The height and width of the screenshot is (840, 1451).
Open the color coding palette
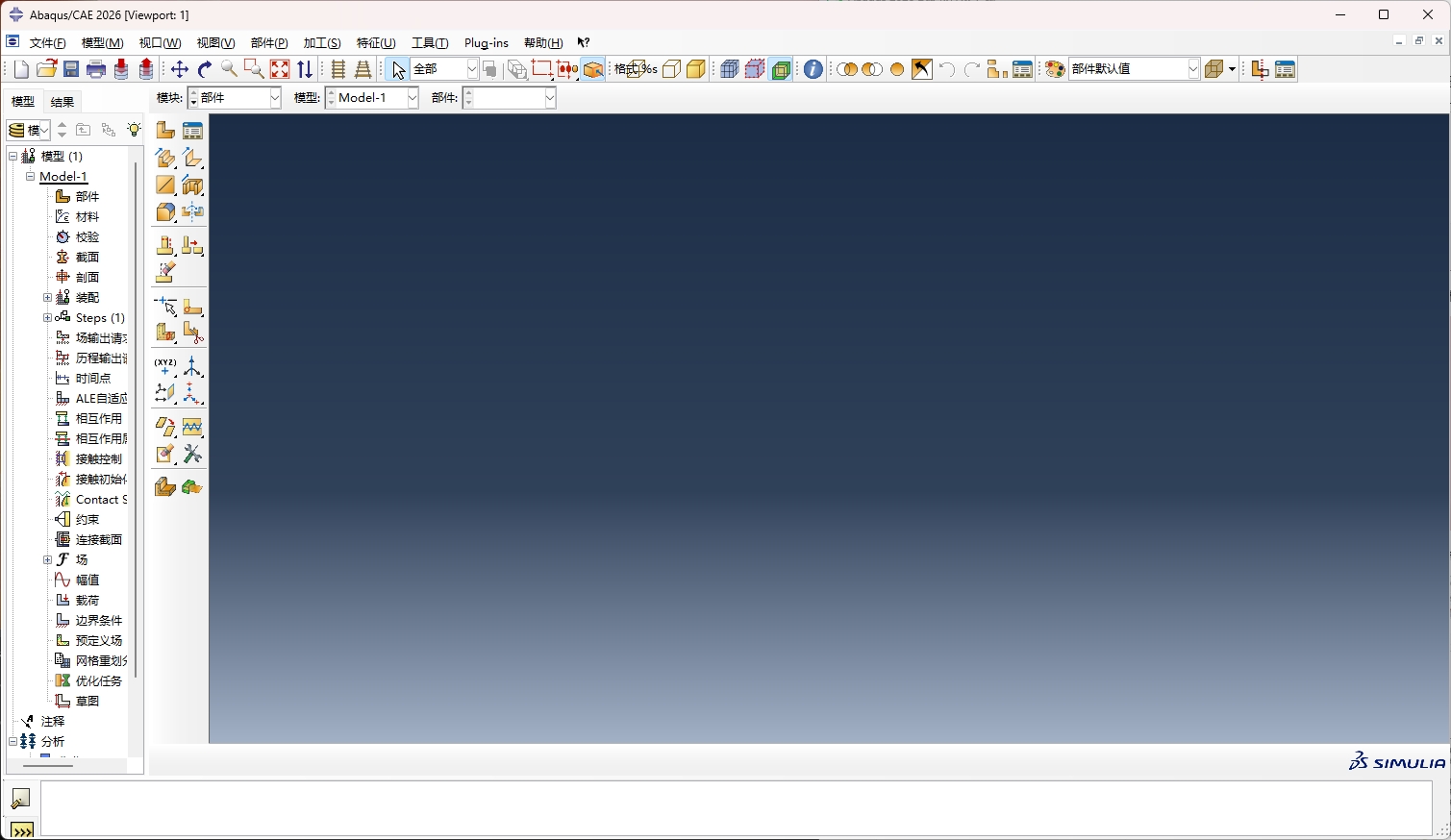click(1054, 68)
